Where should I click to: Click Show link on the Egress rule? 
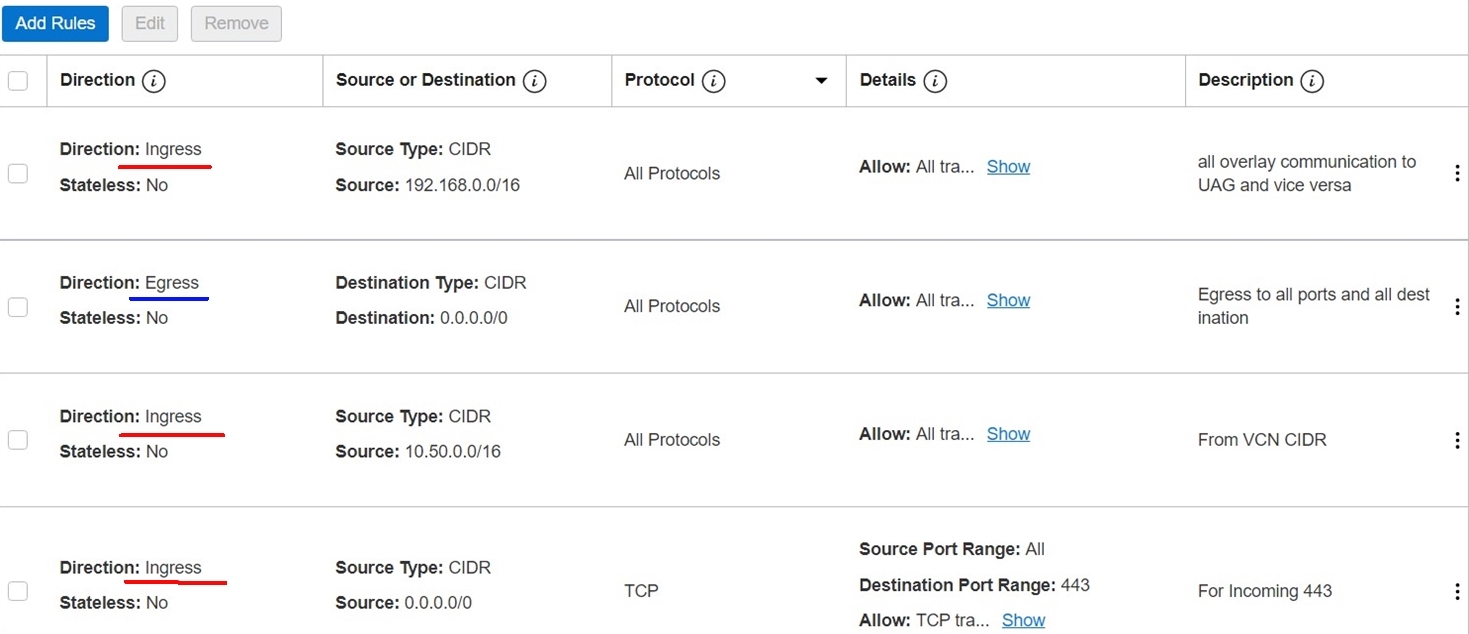1008,300
